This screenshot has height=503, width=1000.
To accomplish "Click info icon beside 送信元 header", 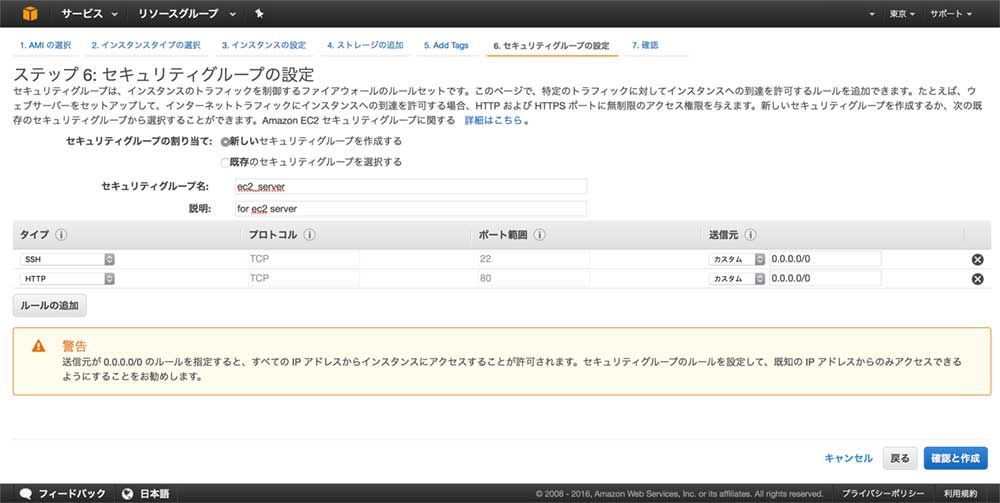I will click(750, 236).
